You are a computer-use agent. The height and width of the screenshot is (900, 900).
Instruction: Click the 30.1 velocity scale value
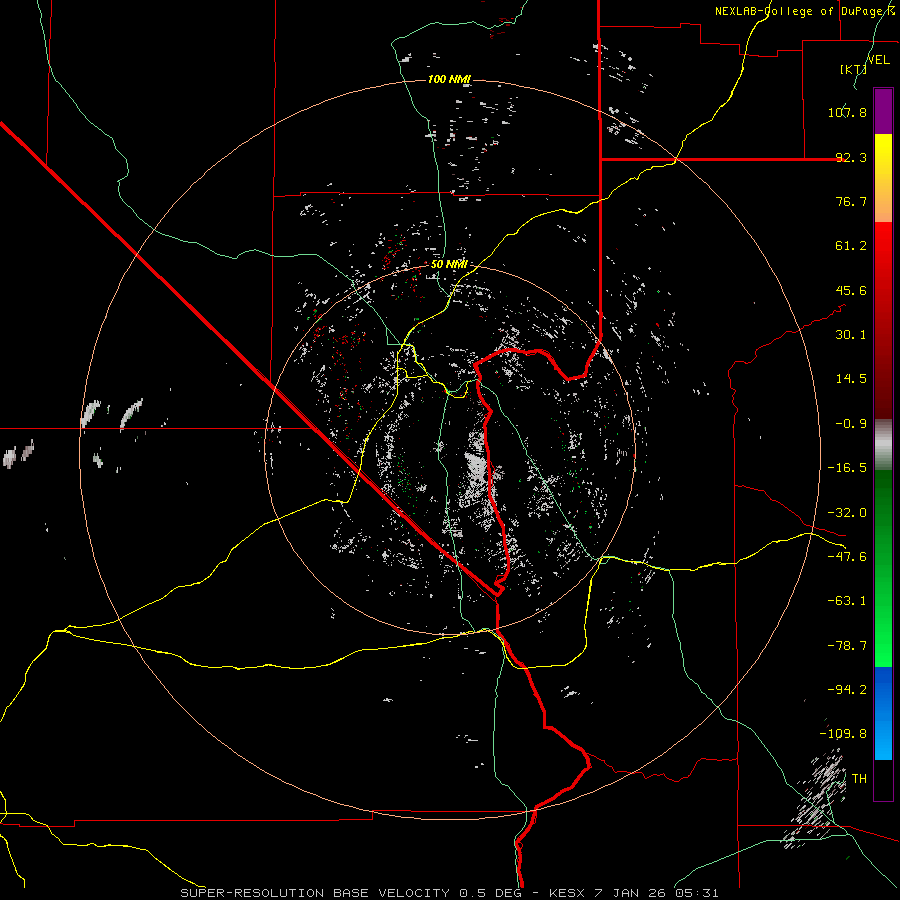pos(851,335)
